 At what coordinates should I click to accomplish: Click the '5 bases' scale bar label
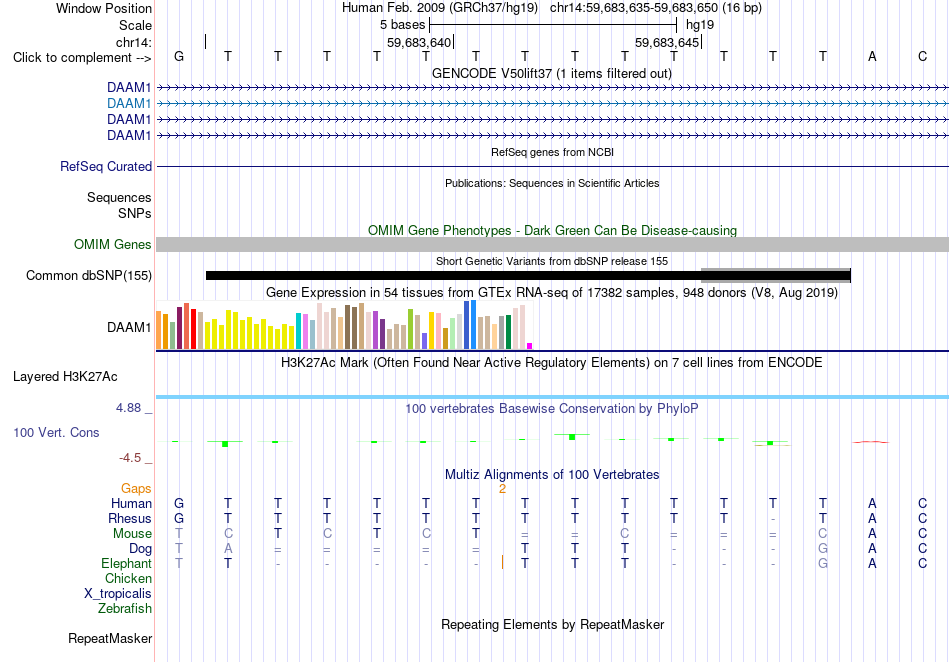(402, 25)
